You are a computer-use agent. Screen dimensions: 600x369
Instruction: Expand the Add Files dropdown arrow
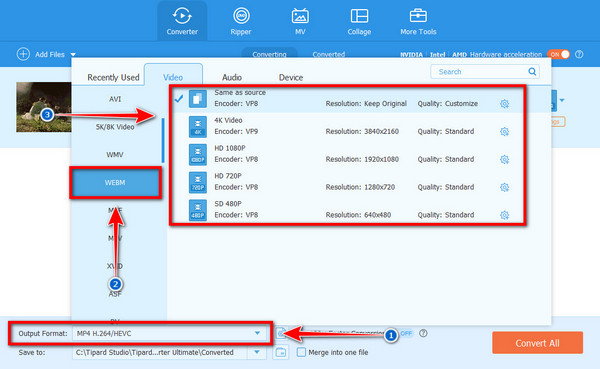point(73,55)
